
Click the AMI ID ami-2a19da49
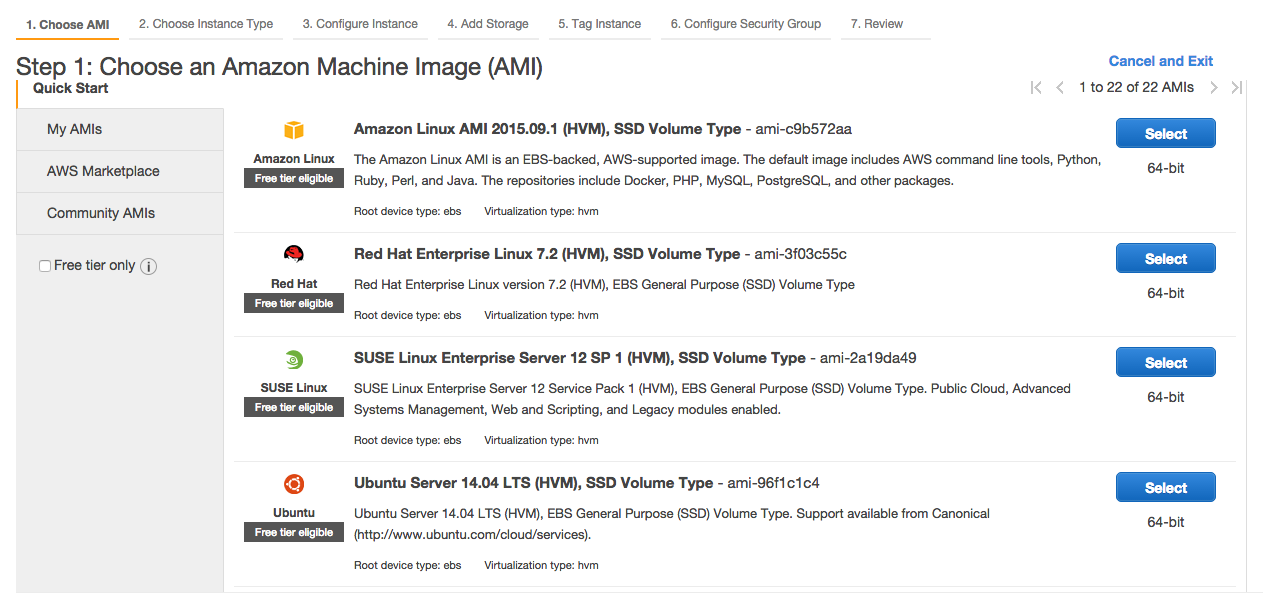[868, 358]
